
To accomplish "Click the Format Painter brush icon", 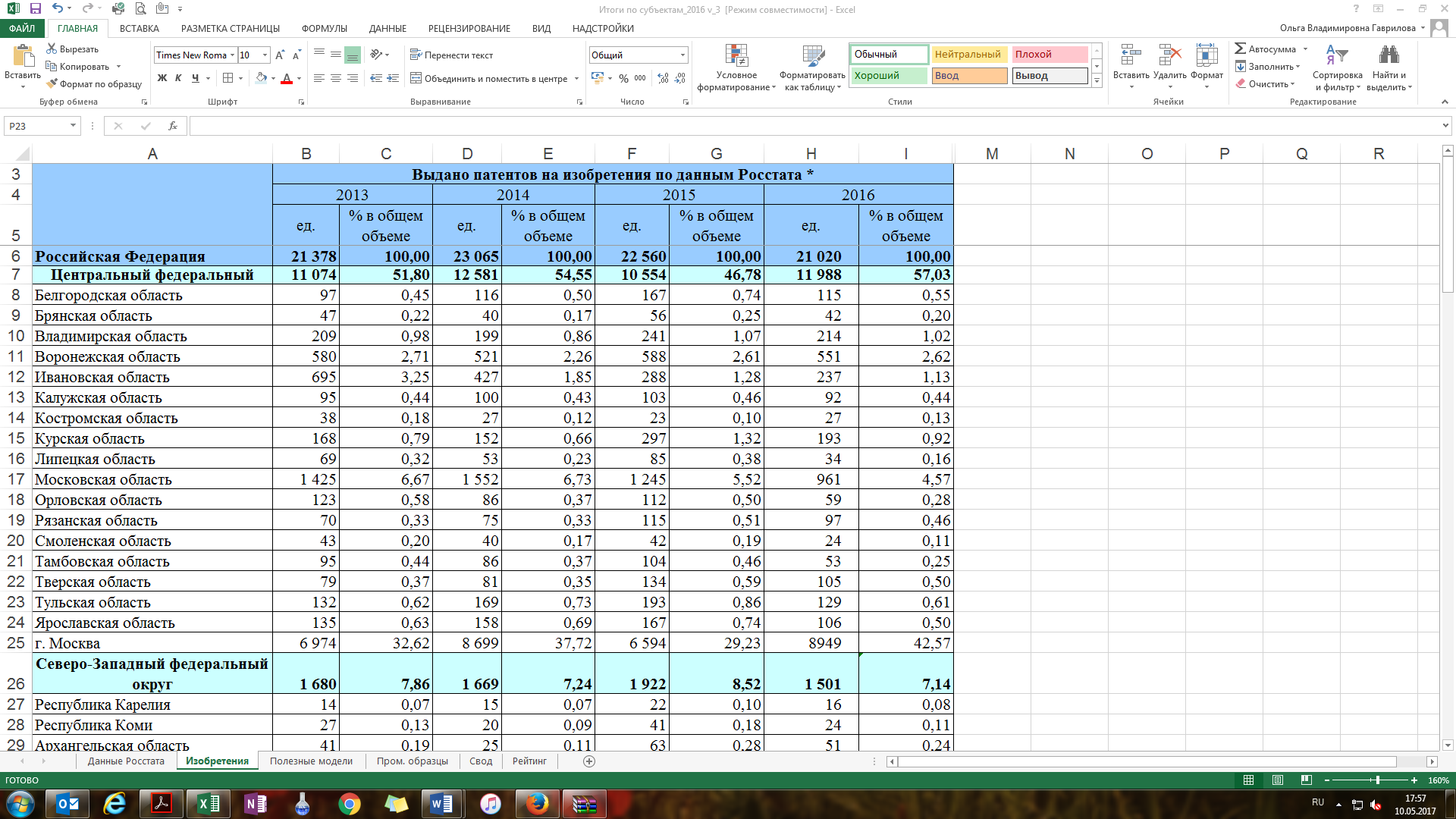I will [x=52, y=84].
